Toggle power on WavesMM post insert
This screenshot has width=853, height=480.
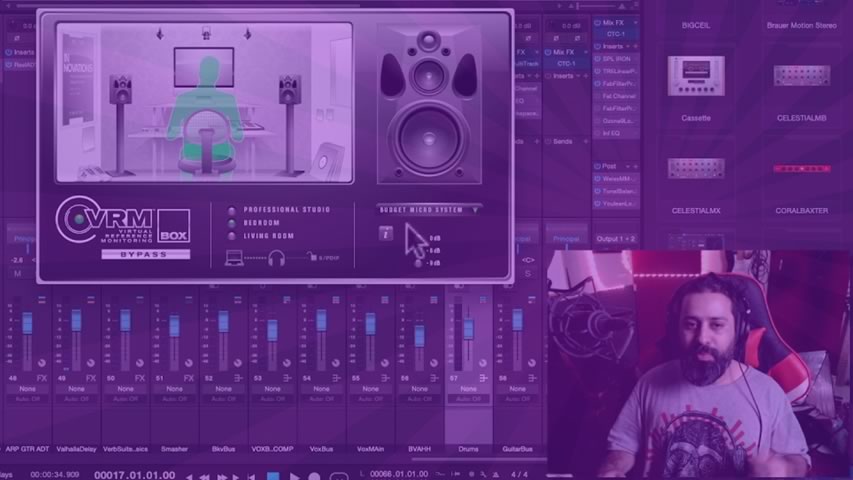597,179
